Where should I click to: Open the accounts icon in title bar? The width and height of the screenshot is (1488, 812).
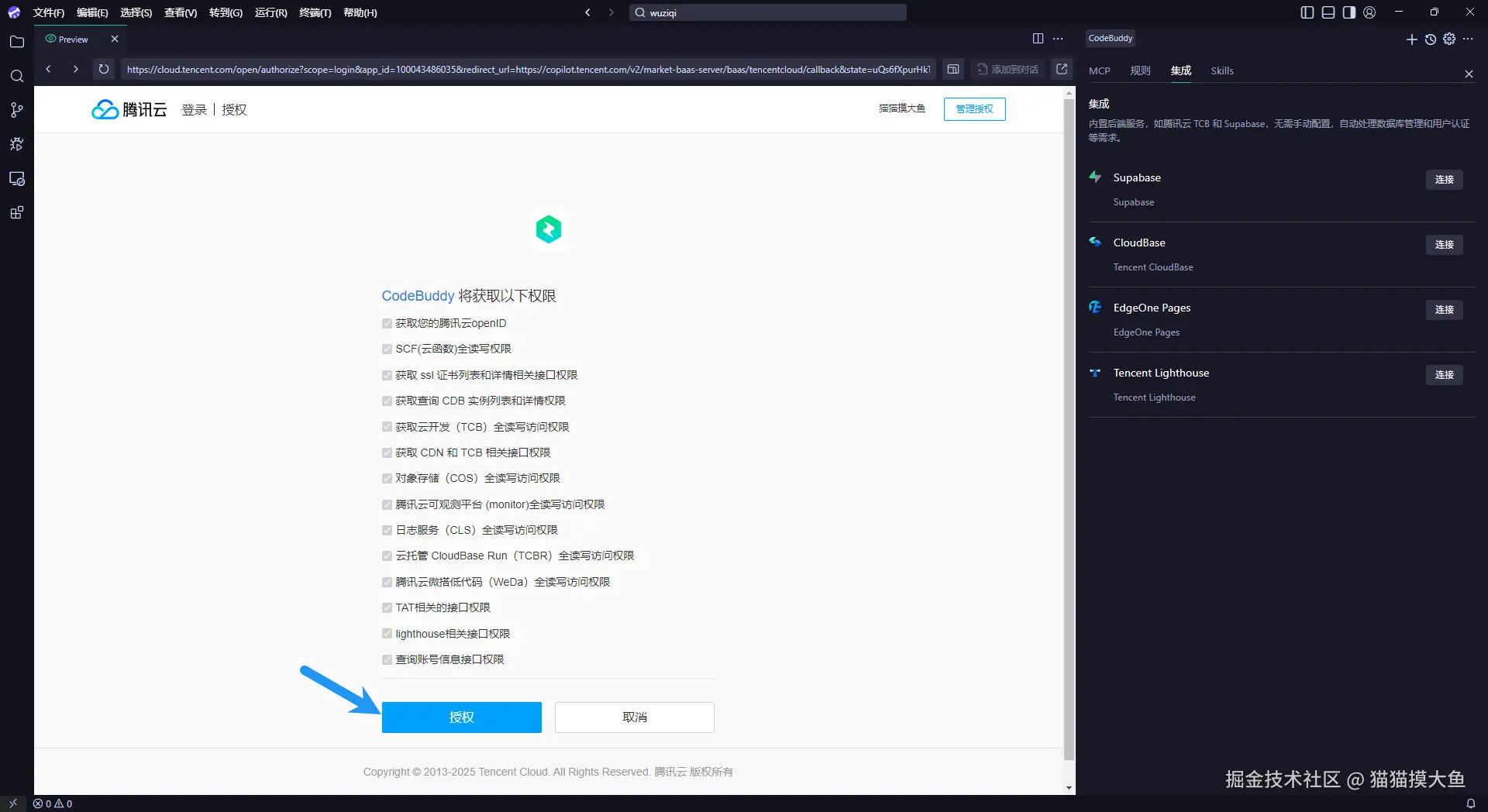[x=1369, y=12]
